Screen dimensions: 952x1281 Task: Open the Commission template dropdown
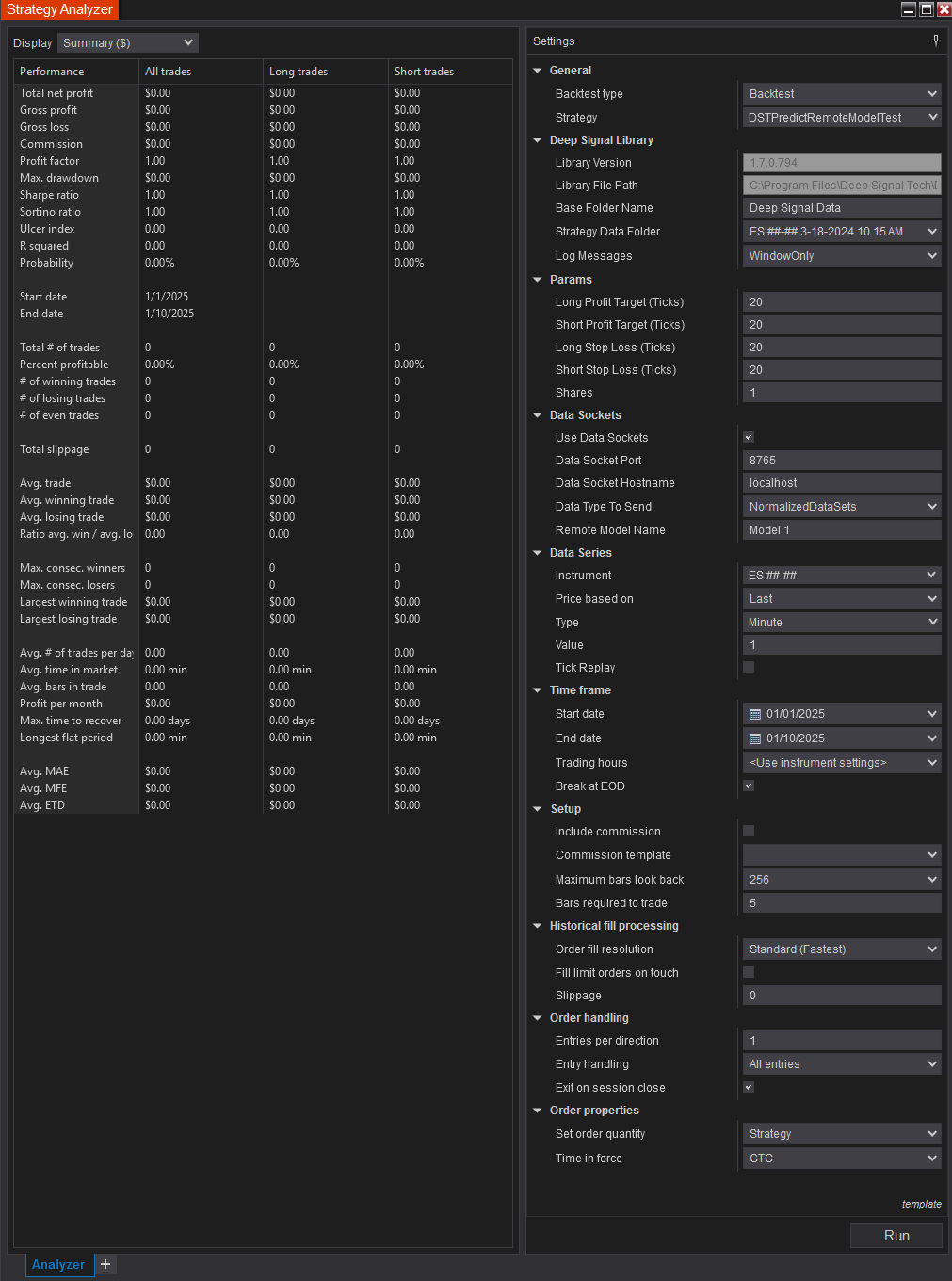[842, 855]
